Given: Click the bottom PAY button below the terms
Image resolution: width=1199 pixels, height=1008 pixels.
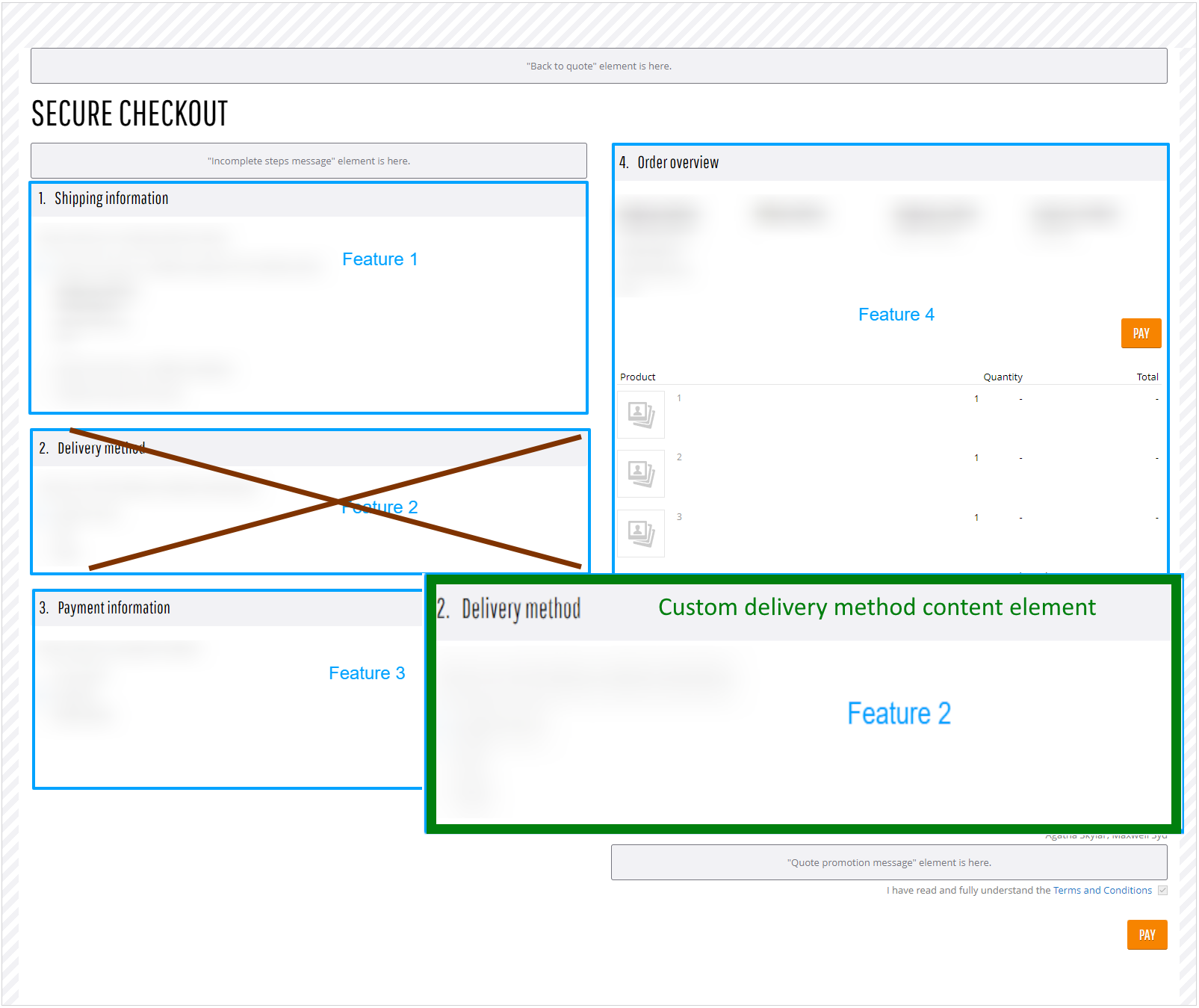Looking at the screenshot, I should click(1147, 935).
